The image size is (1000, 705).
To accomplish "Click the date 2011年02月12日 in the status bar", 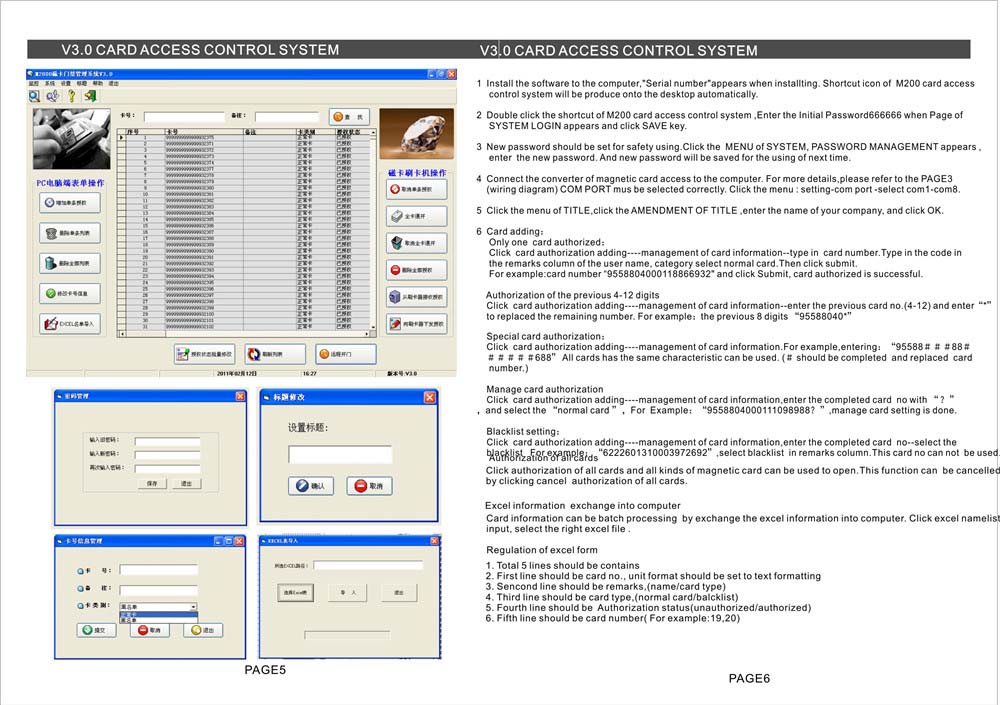I will (237, 373).
